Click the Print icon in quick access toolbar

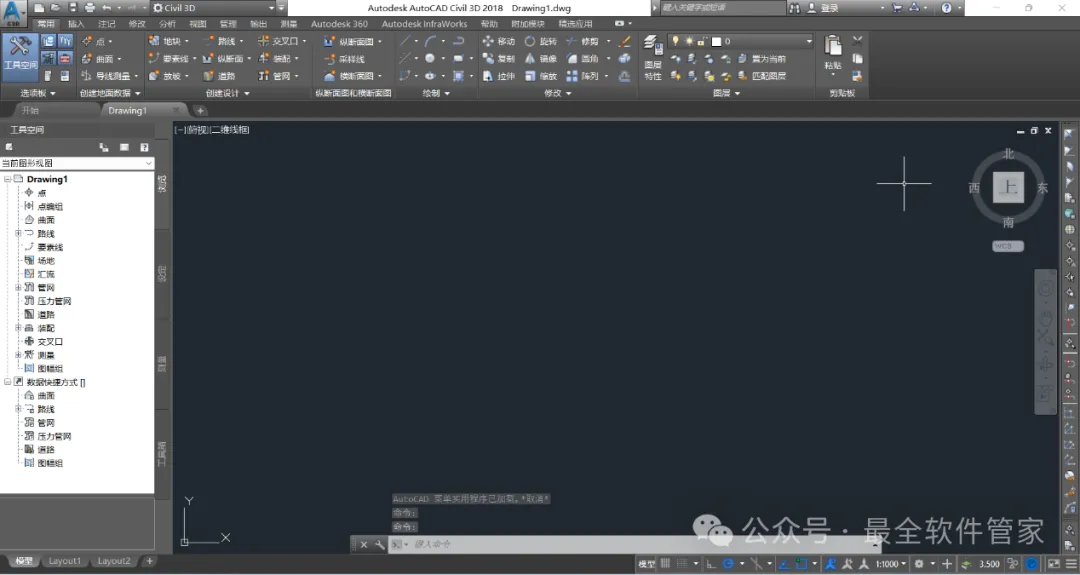[x=90, y=8]
